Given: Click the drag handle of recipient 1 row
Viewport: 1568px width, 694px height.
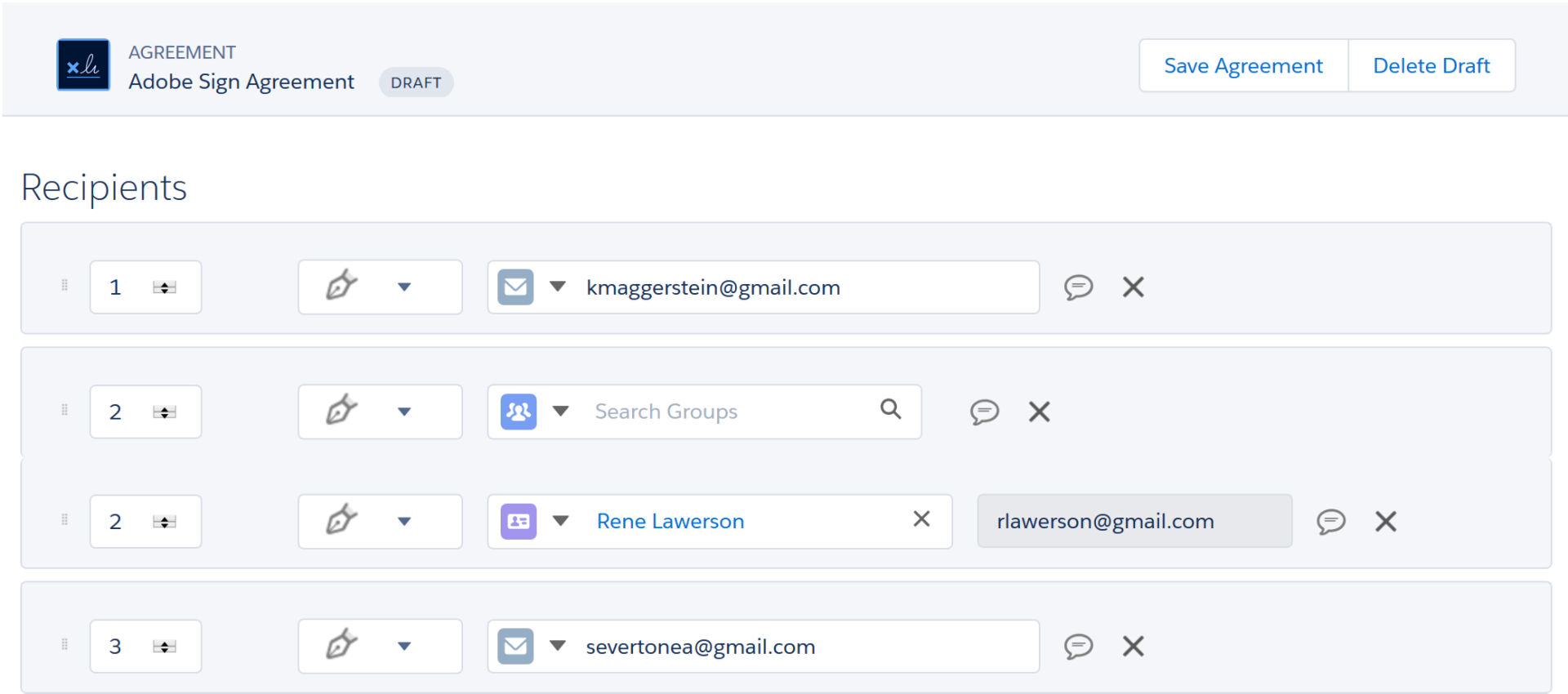Looking at the screenshot, I should point(65,286).
